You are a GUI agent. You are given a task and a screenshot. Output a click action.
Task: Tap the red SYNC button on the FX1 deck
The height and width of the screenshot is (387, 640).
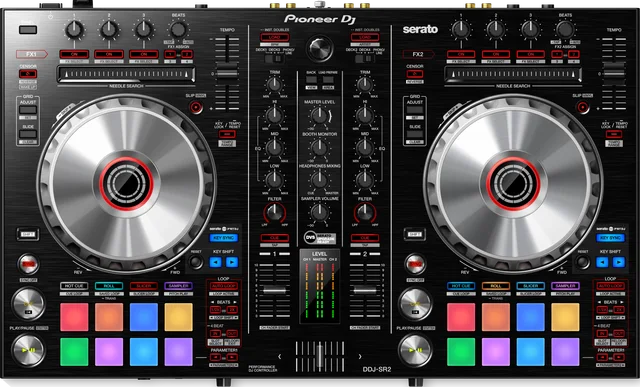[x=28, y=264]
